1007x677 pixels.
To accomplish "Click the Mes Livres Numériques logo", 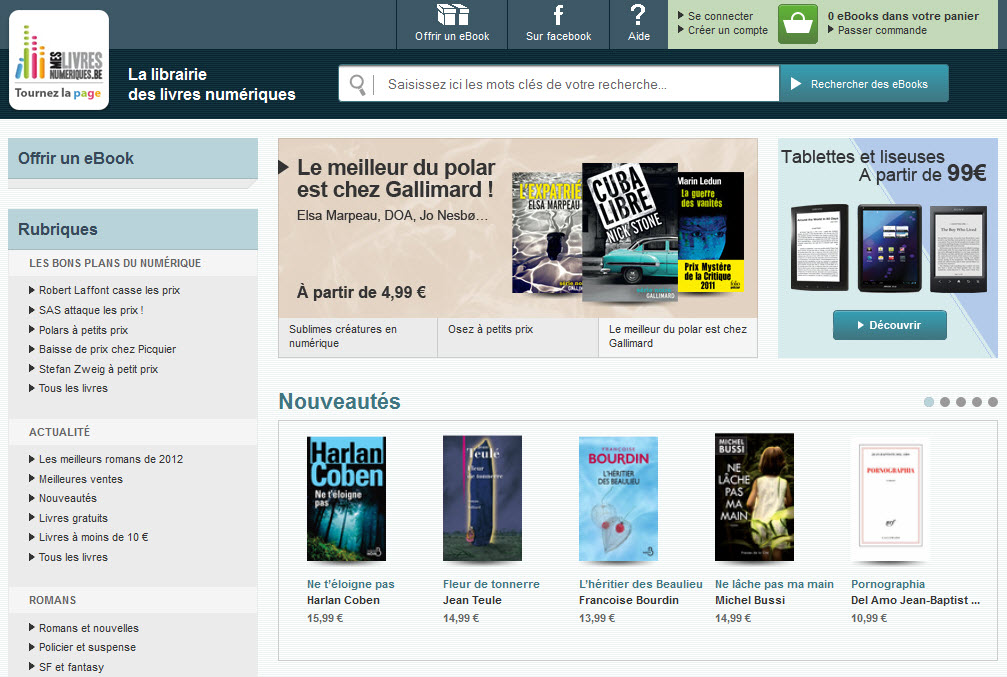I will point(58,60).
